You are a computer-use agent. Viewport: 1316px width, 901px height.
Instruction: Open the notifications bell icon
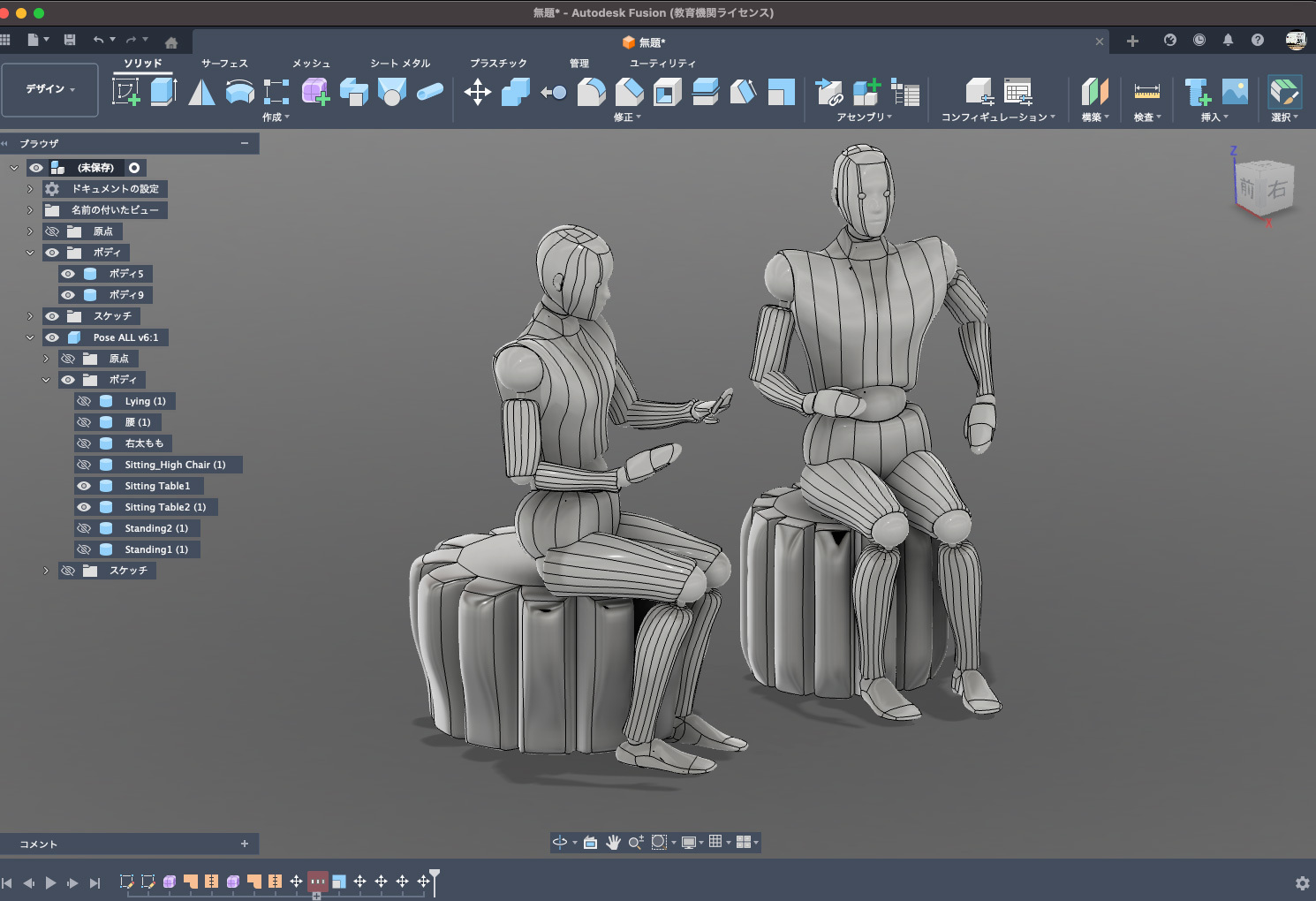click(x=1228, y=40)
